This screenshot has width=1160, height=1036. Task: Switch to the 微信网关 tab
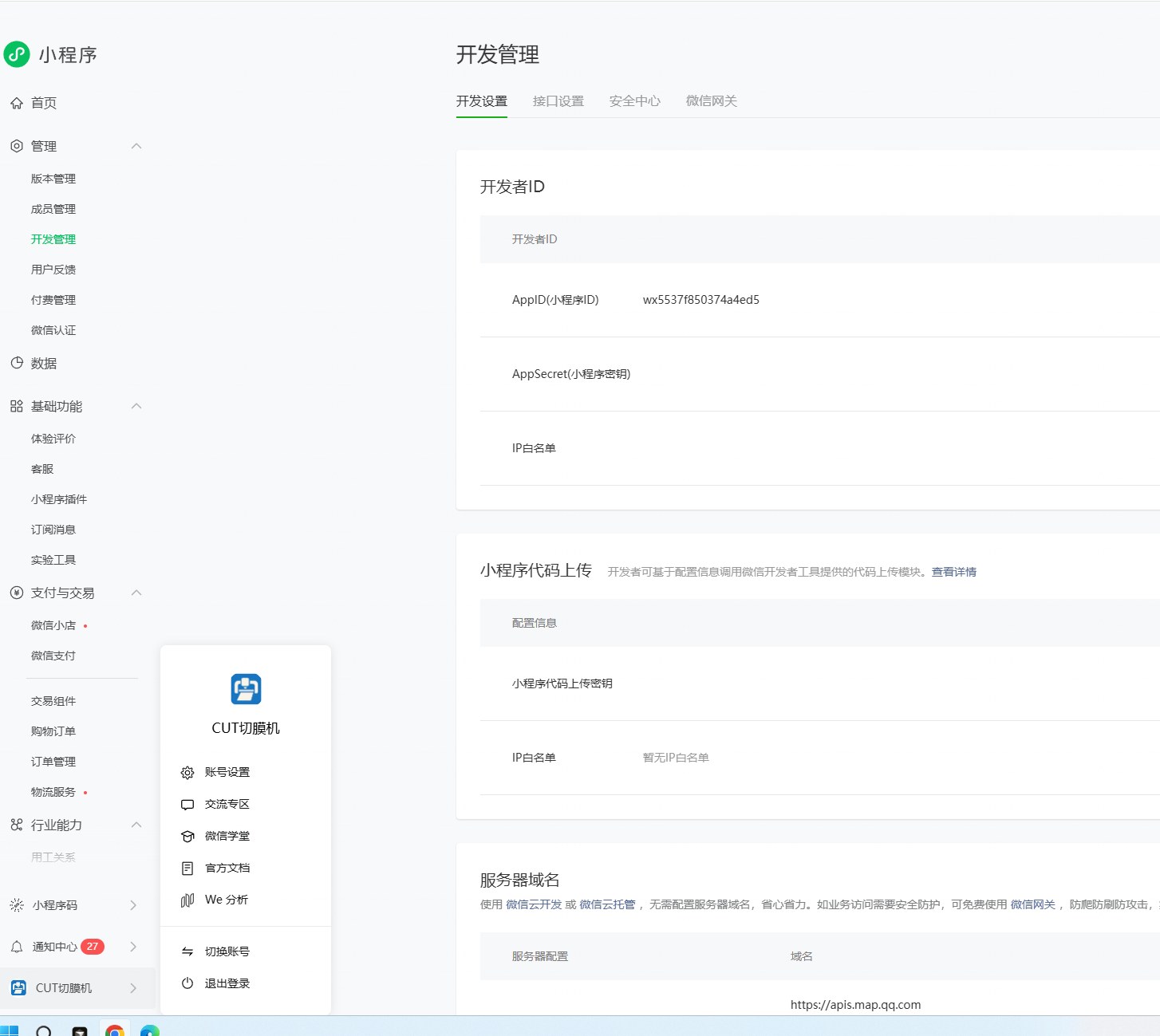[712, 101]
